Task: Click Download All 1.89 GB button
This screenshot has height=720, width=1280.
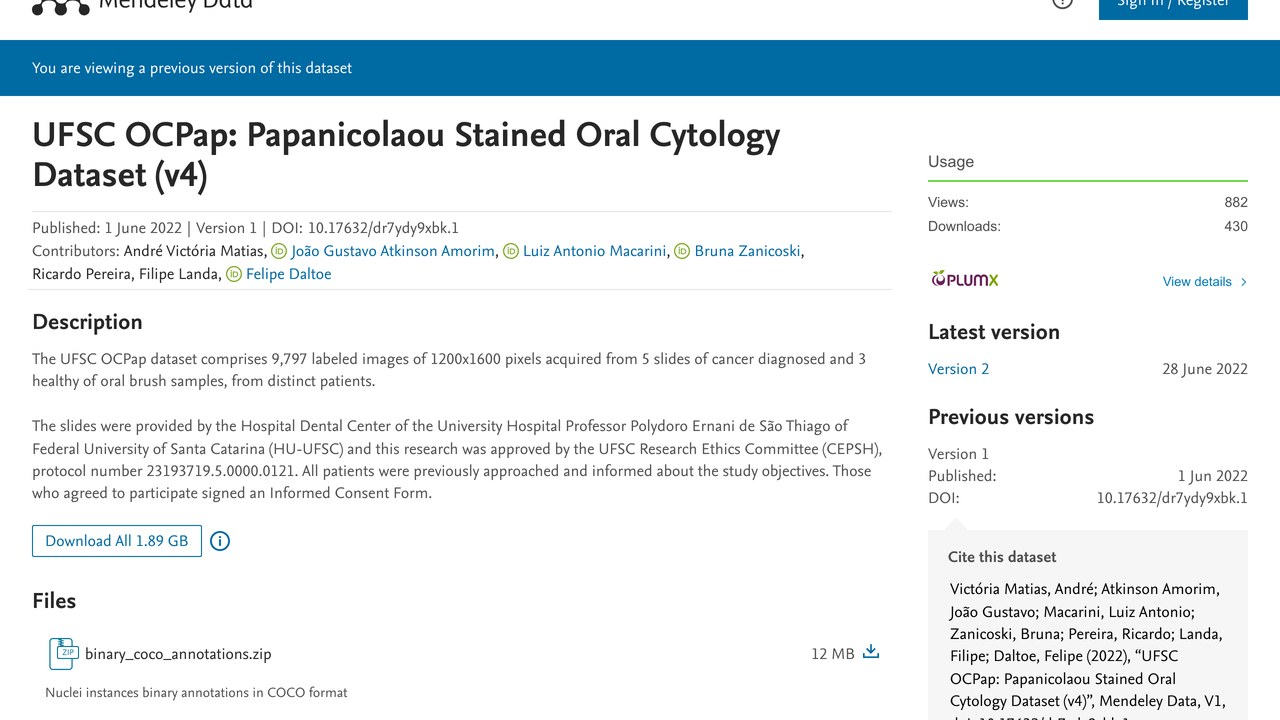Action: (117, 541)
